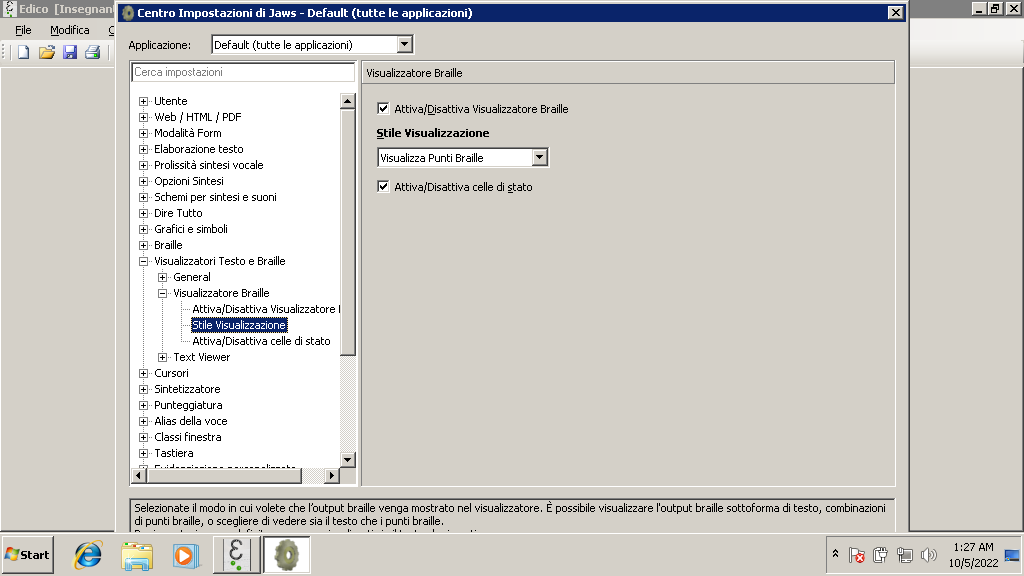The image size is (1024, 576).
Task: Open Internet Explorer from the taskbar
Action: (x=88, y=555)
